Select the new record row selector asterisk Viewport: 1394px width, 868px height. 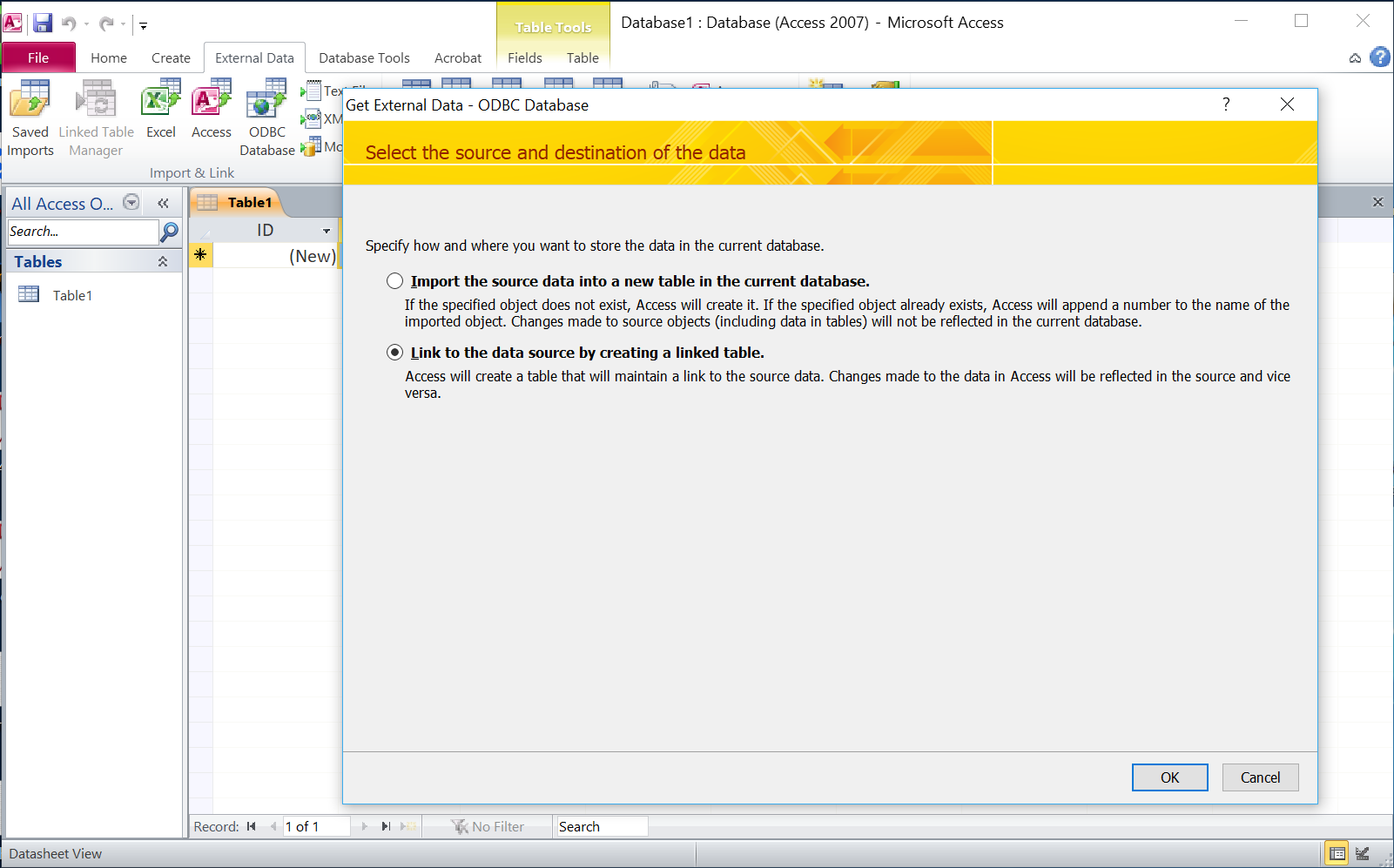[x=200, y=255]
